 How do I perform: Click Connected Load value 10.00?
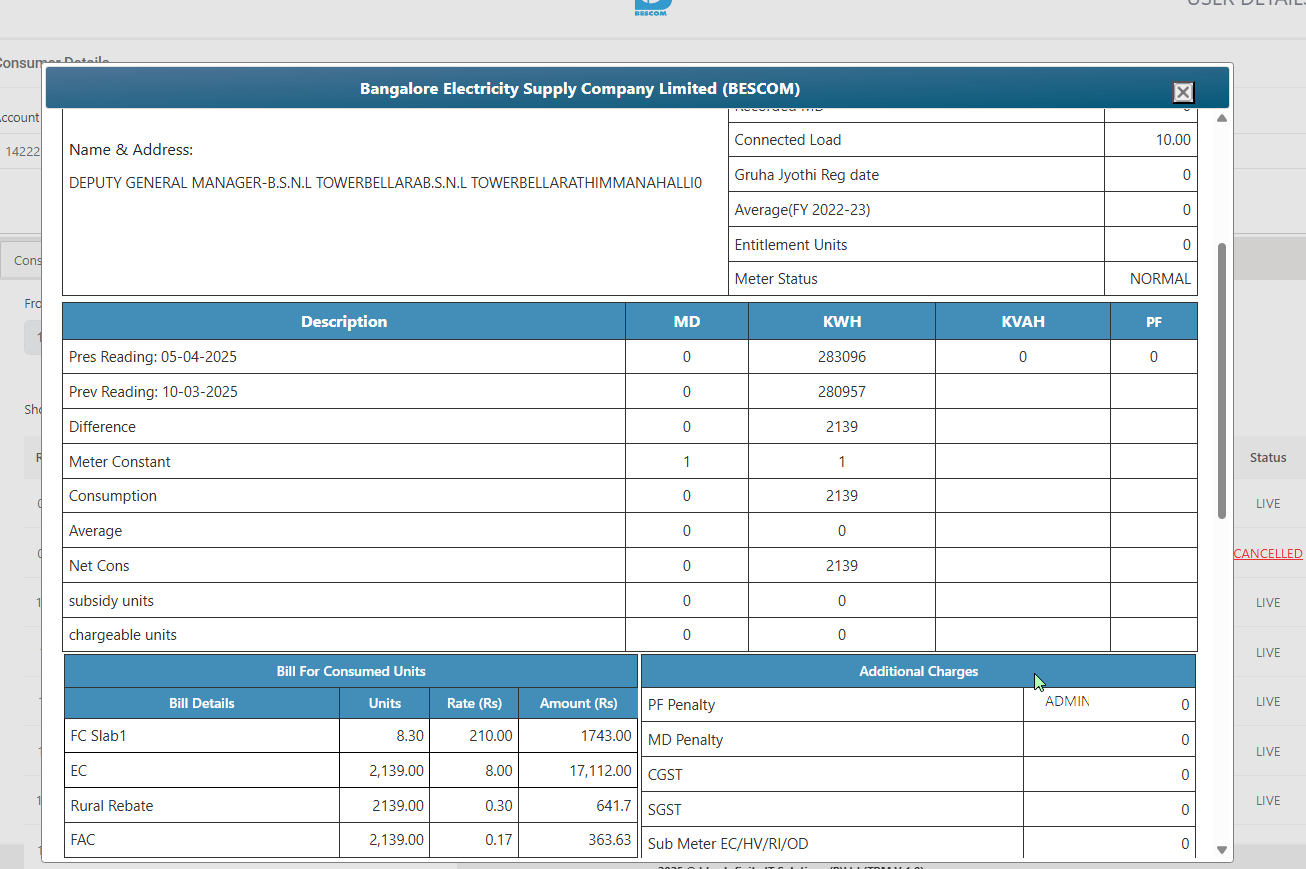(1173, 140)
